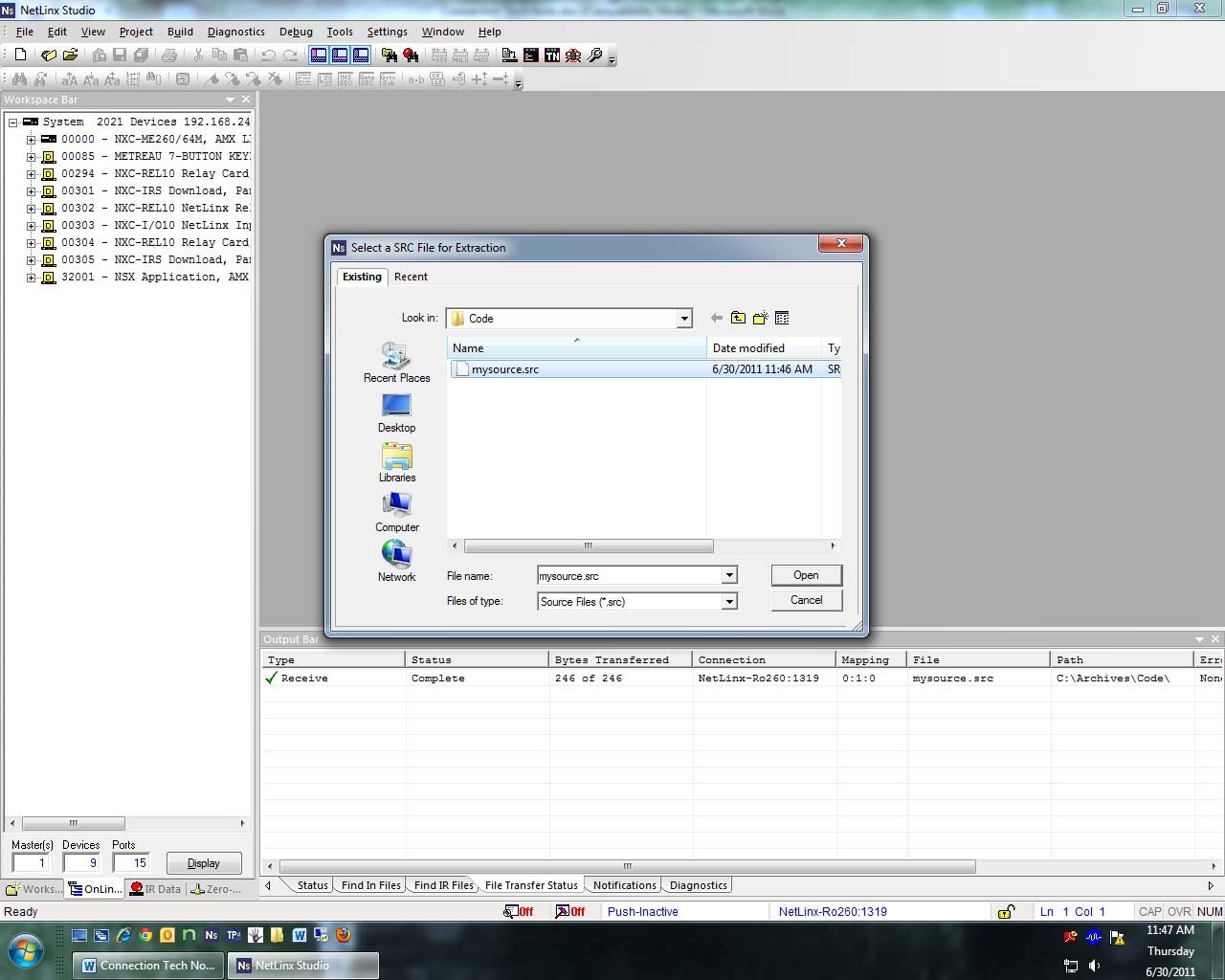Expand device 00085 METREAU 7-BUTTON node
Image resolution: width=1225 pixels, height=980 pixels.
click(x=31, y=157)
